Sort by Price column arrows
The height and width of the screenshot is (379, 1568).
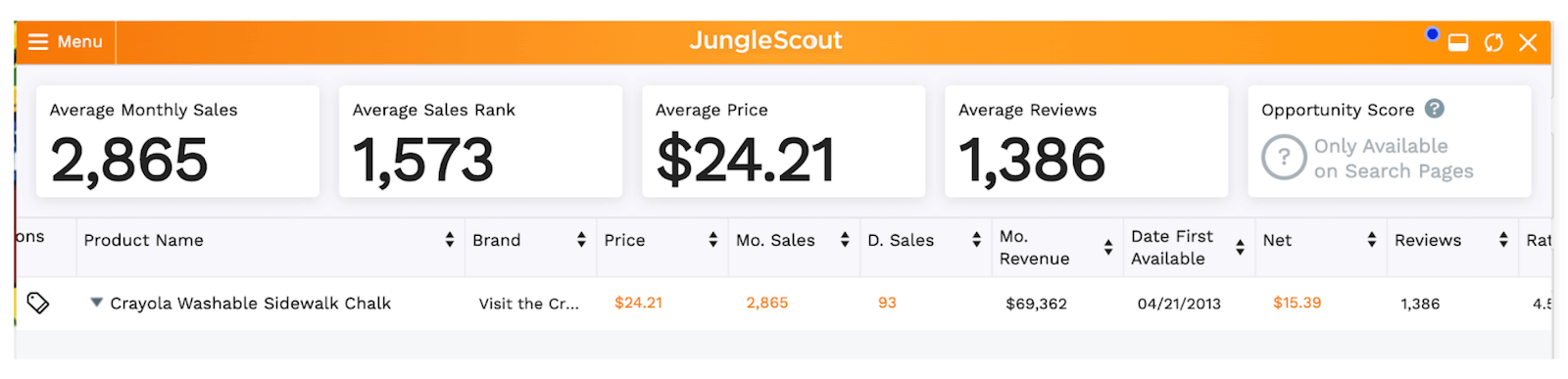click(713, 240)
